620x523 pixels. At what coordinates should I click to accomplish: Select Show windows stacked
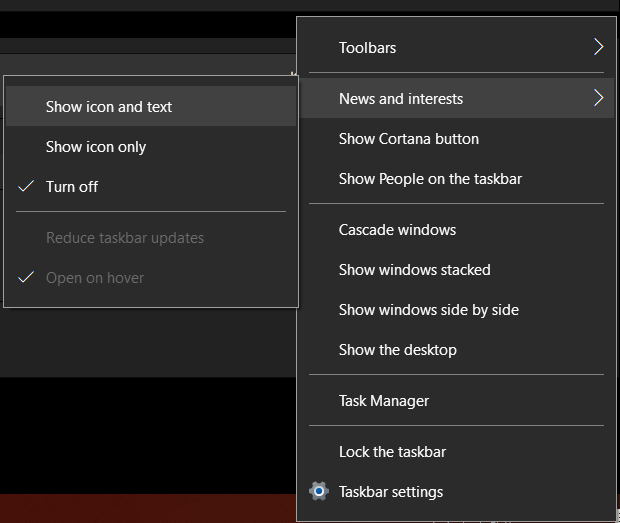(414, 270)
